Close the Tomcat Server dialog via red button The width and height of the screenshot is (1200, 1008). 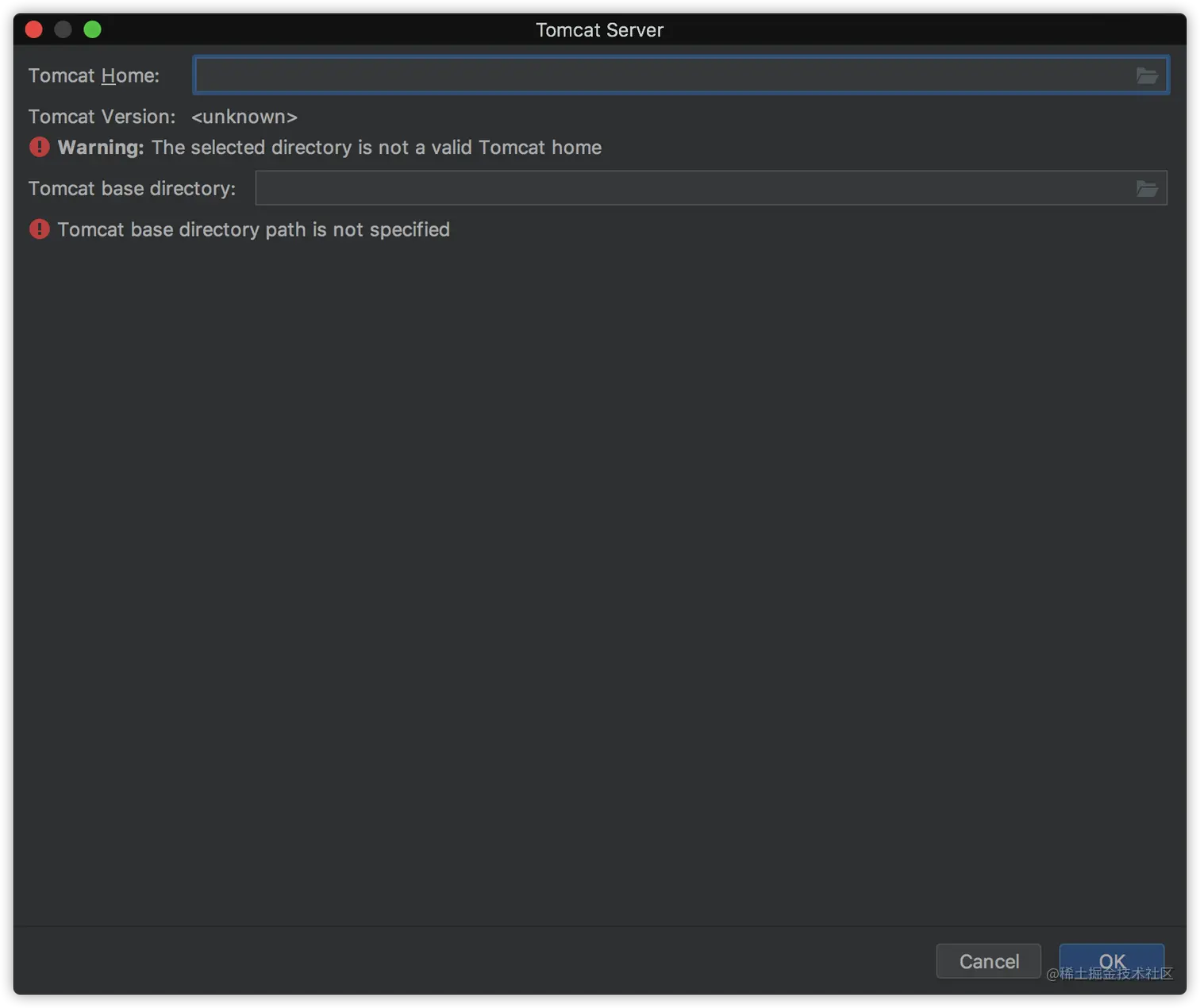click(34, 29)
